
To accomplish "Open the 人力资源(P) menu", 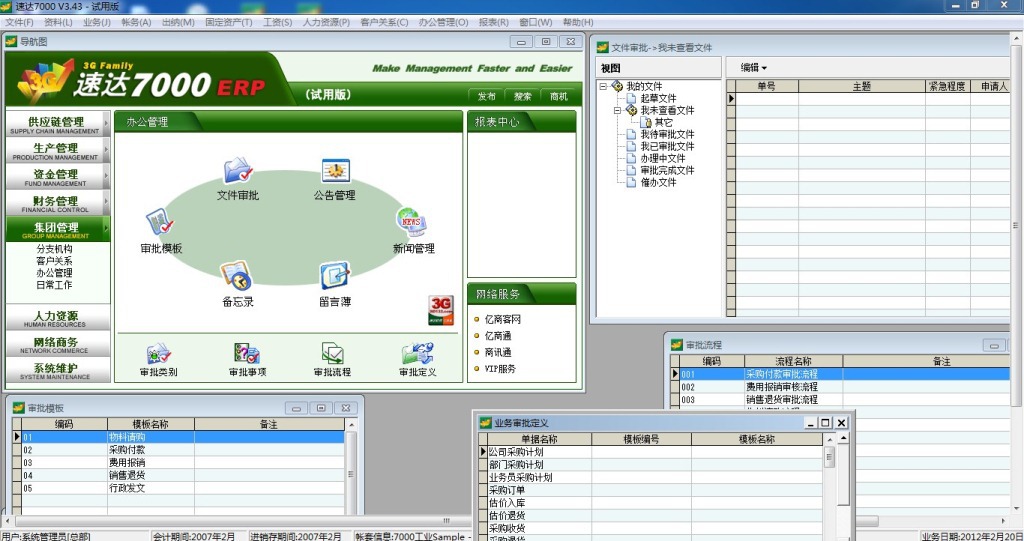I will pos(326,22).
